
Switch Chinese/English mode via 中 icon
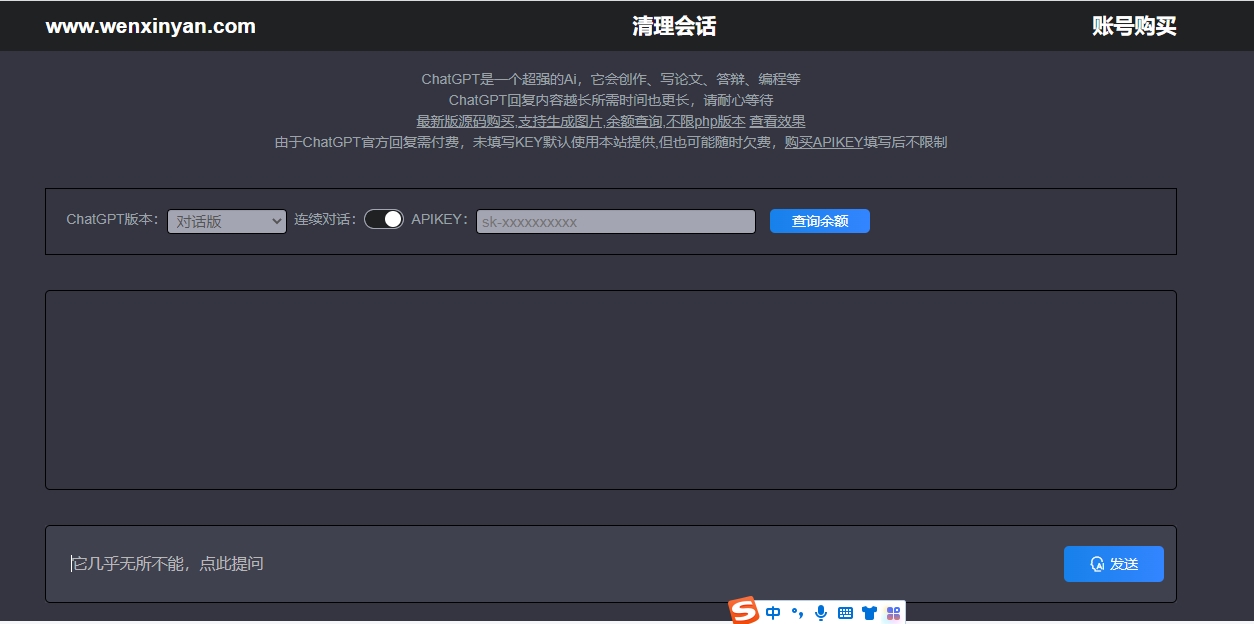(773, 612)
